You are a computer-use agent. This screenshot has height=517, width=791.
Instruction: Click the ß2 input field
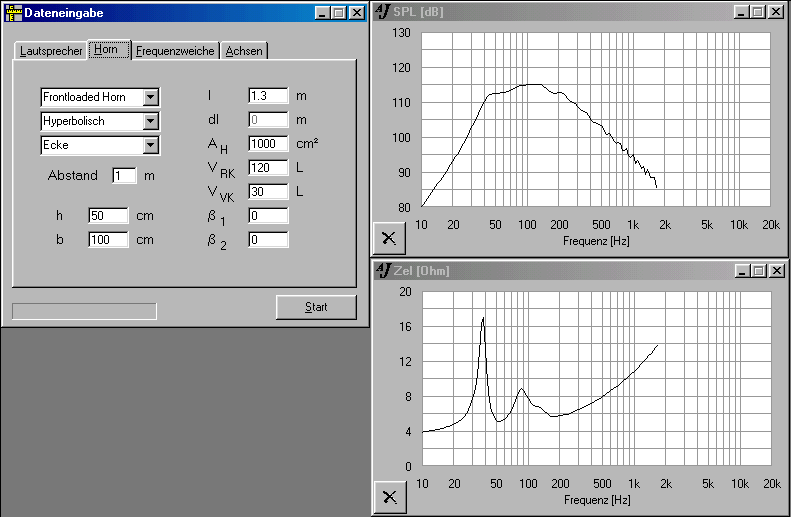268,240
